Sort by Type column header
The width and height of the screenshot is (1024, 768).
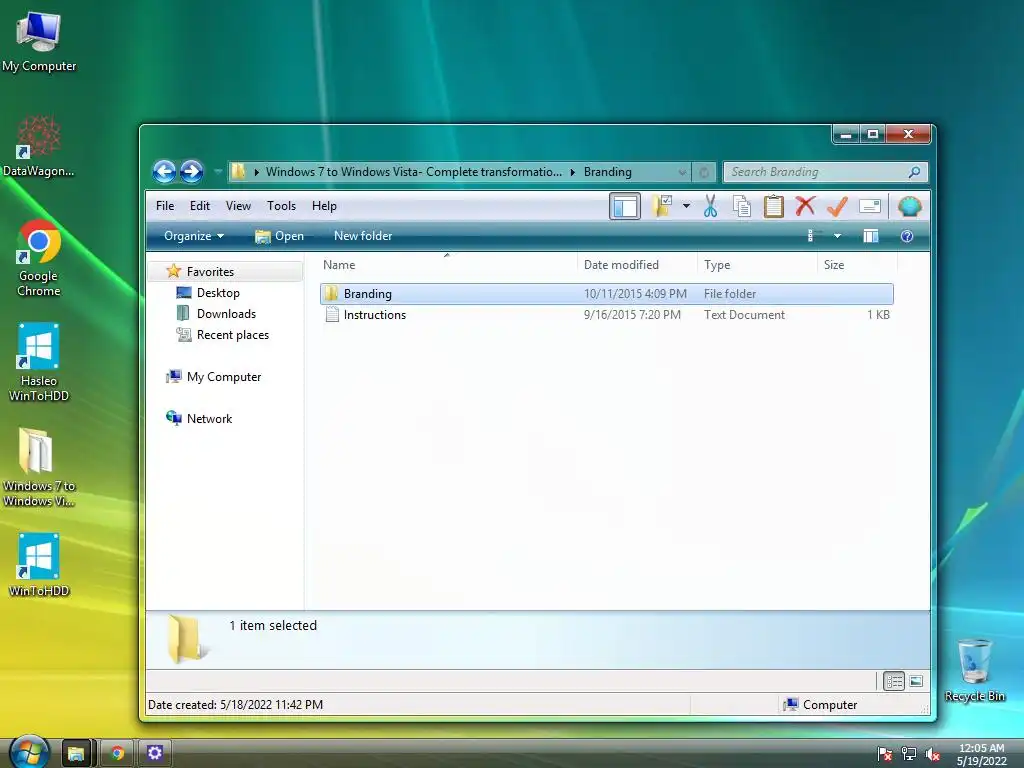758,264
